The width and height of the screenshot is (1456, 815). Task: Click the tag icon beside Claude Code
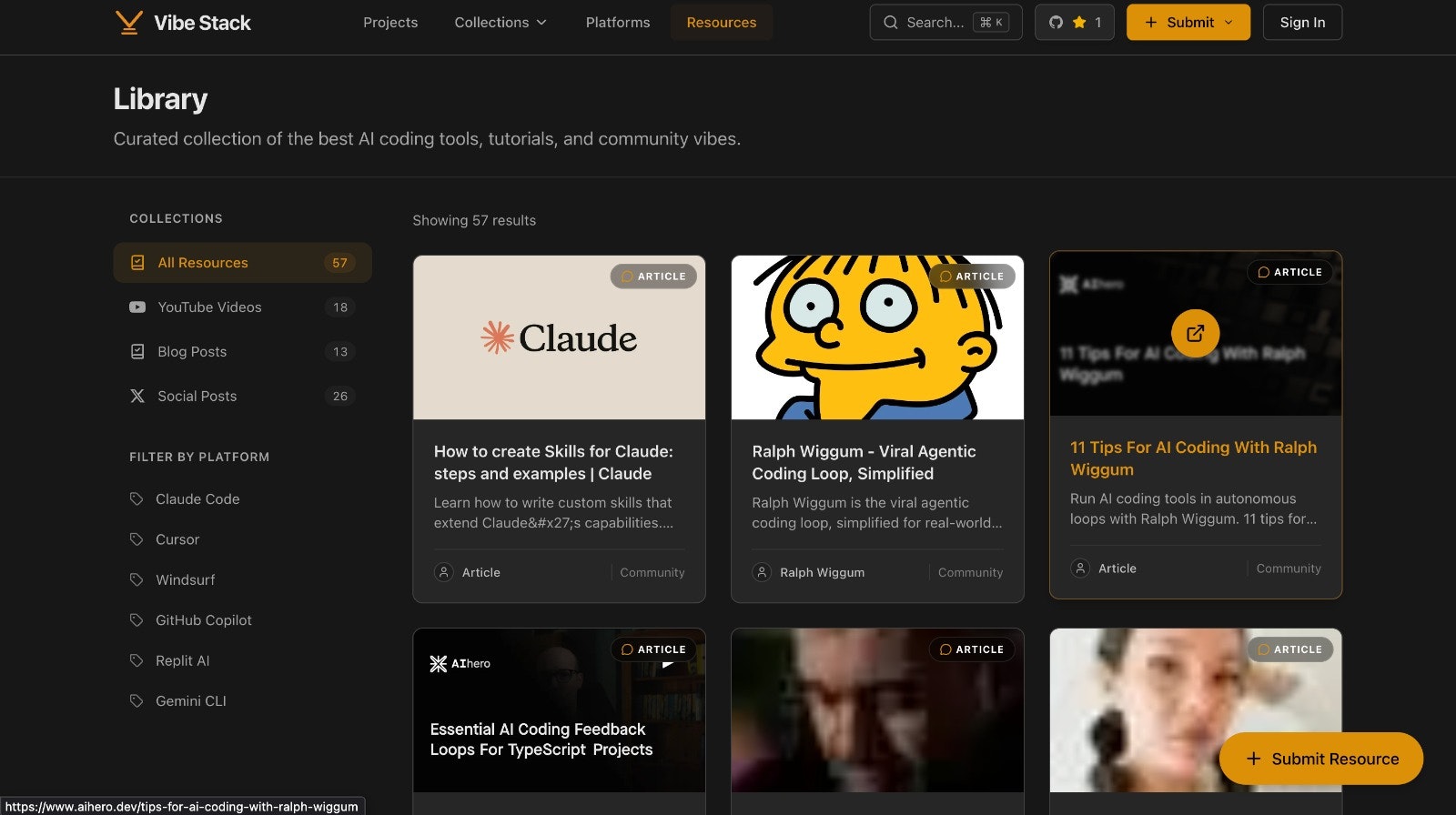point(136,498)
